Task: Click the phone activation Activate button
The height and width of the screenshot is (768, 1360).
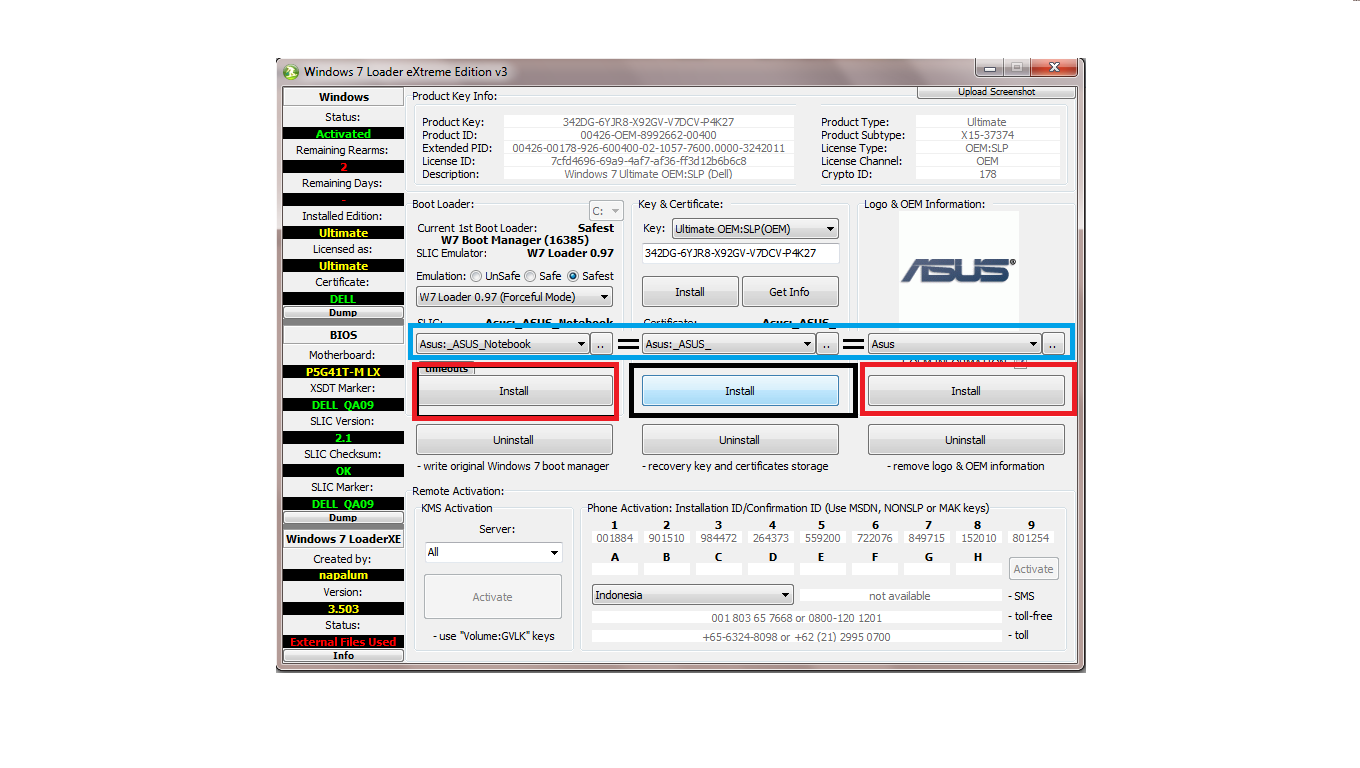Action: [x=1034, y=569]
